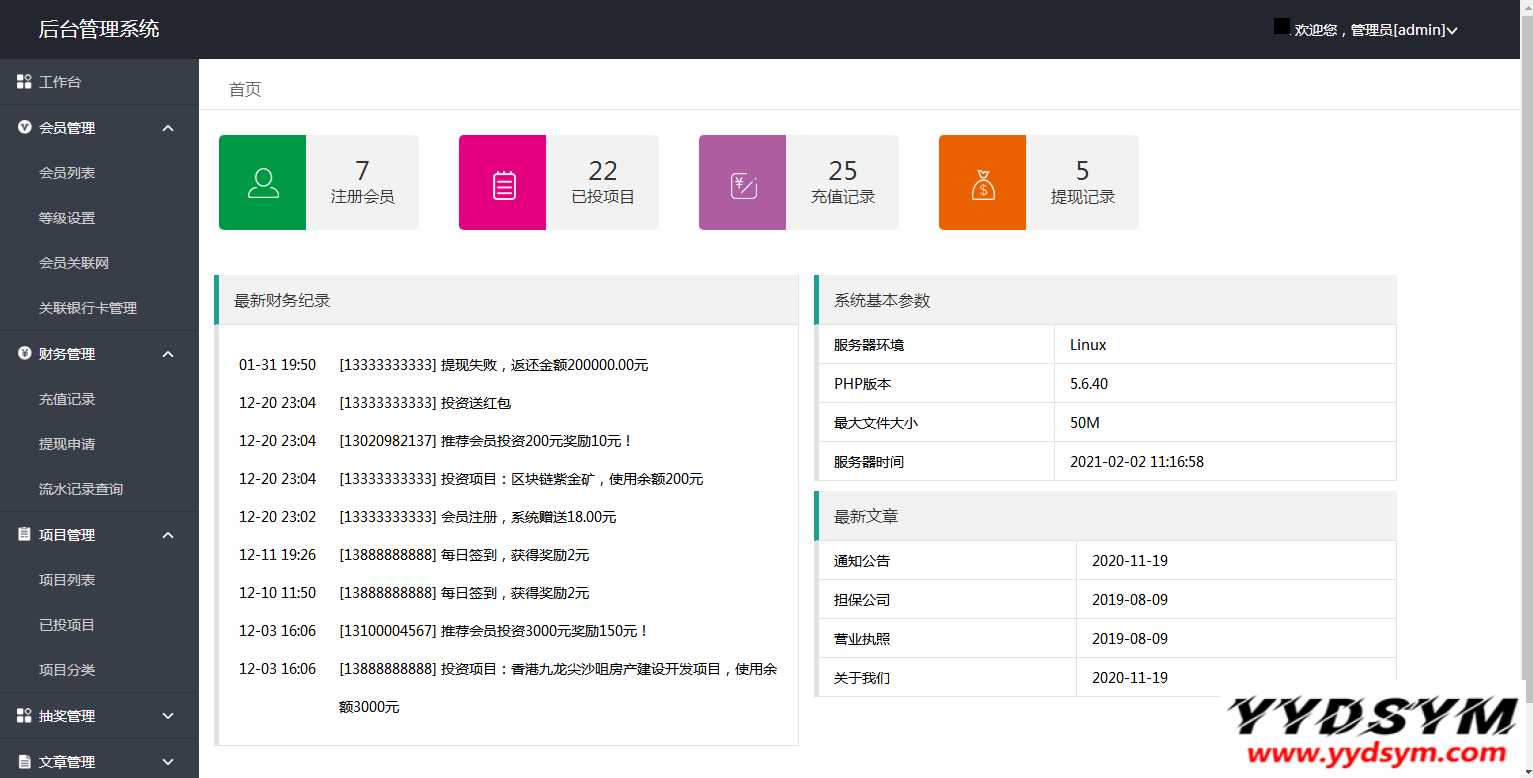Screen dimensions: 1533x778
Task: Collapse the 财务管理 chevron arrow
Action: (168, 354)
